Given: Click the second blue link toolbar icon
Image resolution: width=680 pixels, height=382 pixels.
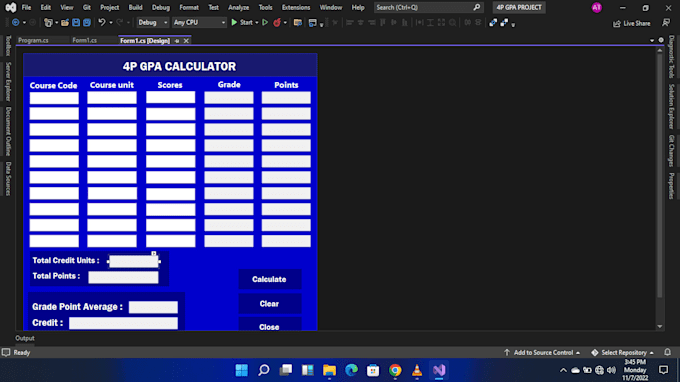Looking at the screenshot, I should (504, 23).
